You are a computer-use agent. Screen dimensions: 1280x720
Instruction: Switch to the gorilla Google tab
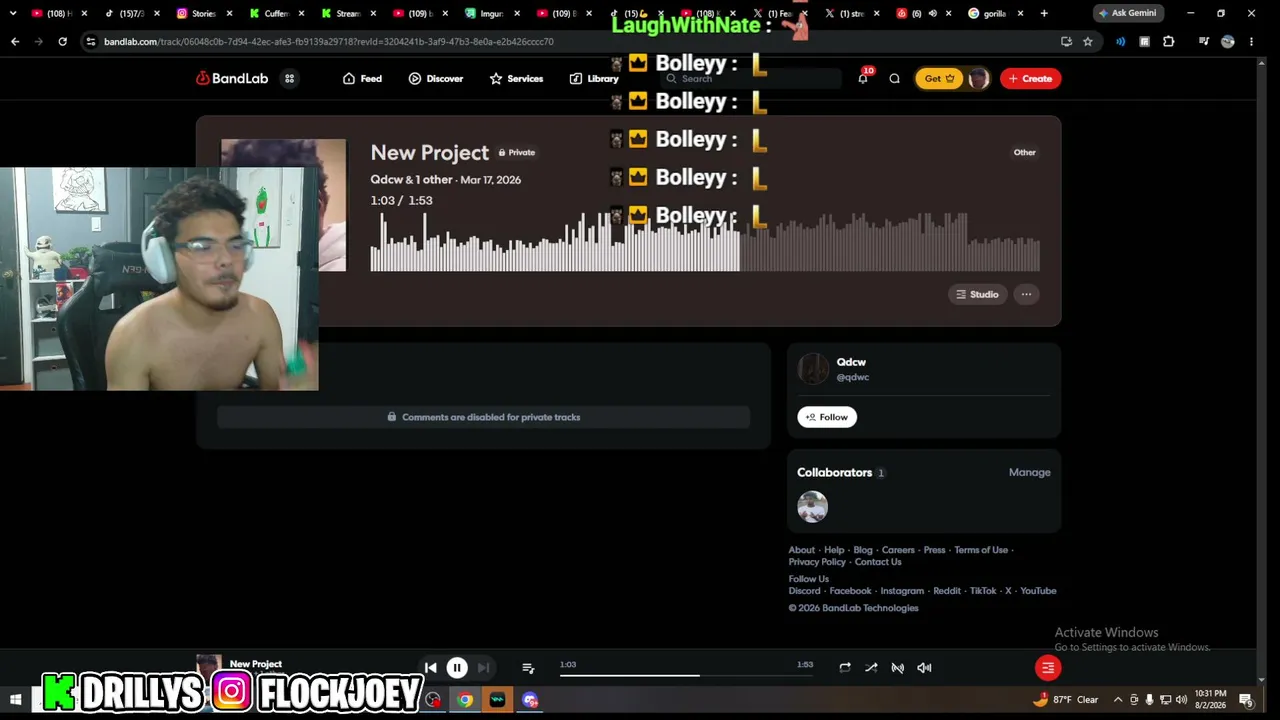[995, 13]
